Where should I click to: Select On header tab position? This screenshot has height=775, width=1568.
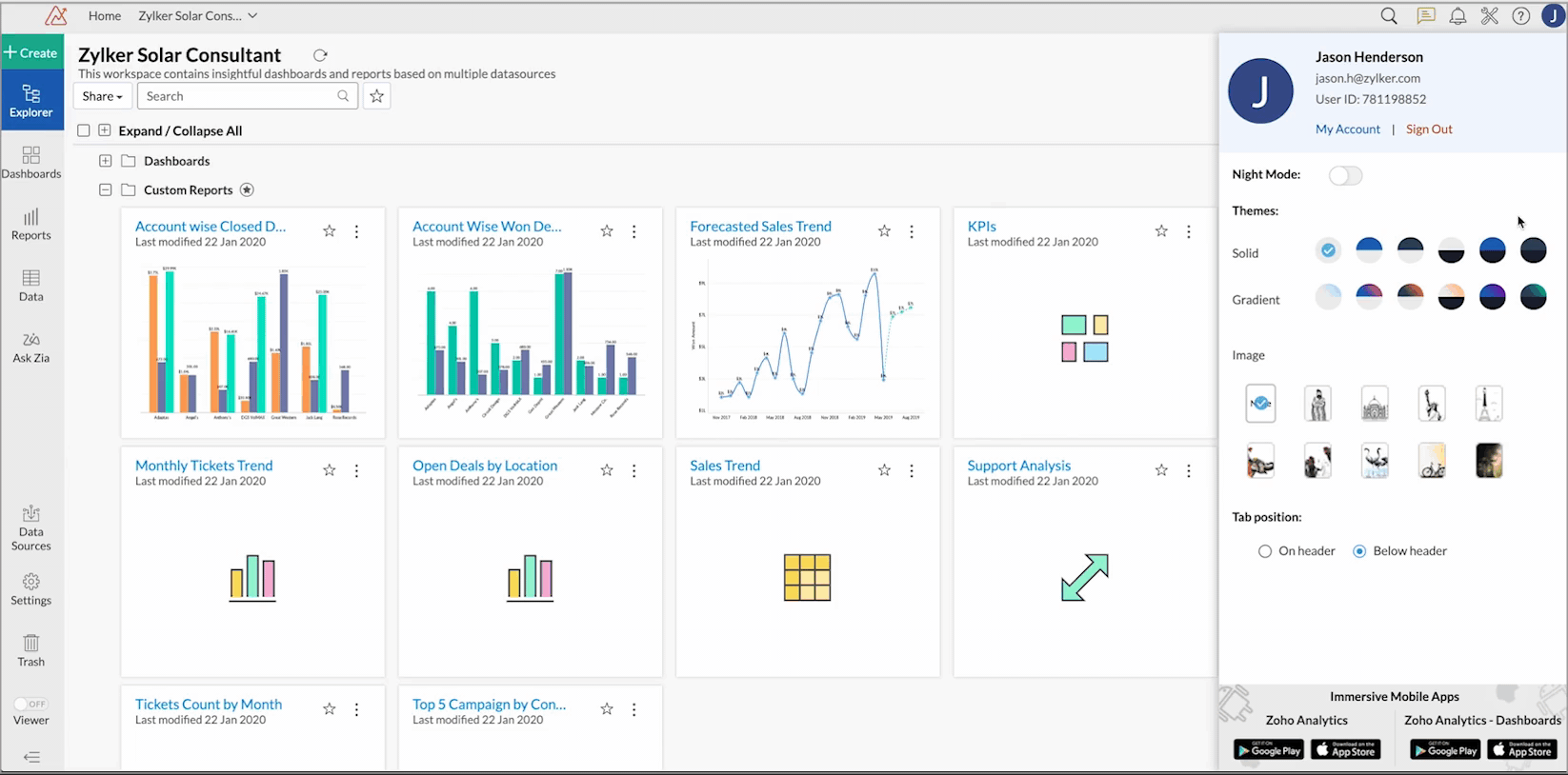1265,551
